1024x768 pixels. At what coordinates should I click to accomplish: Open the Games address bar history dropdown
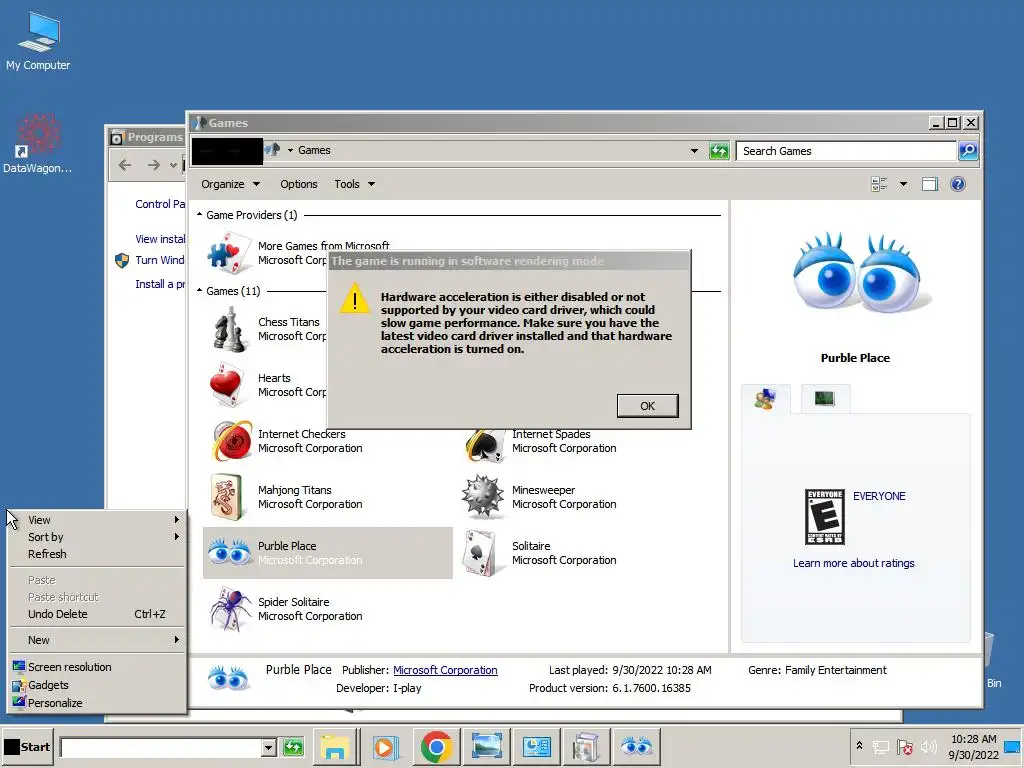(694, 151)
